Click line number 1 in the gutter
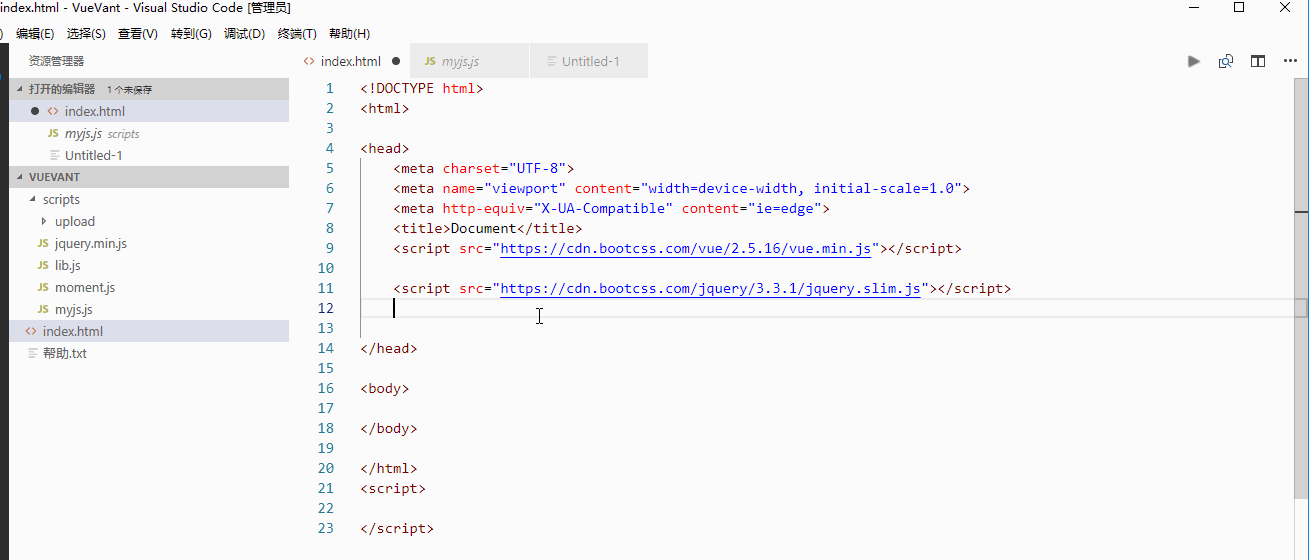Viewport: 1309px width, 560px height. point(329,88)
